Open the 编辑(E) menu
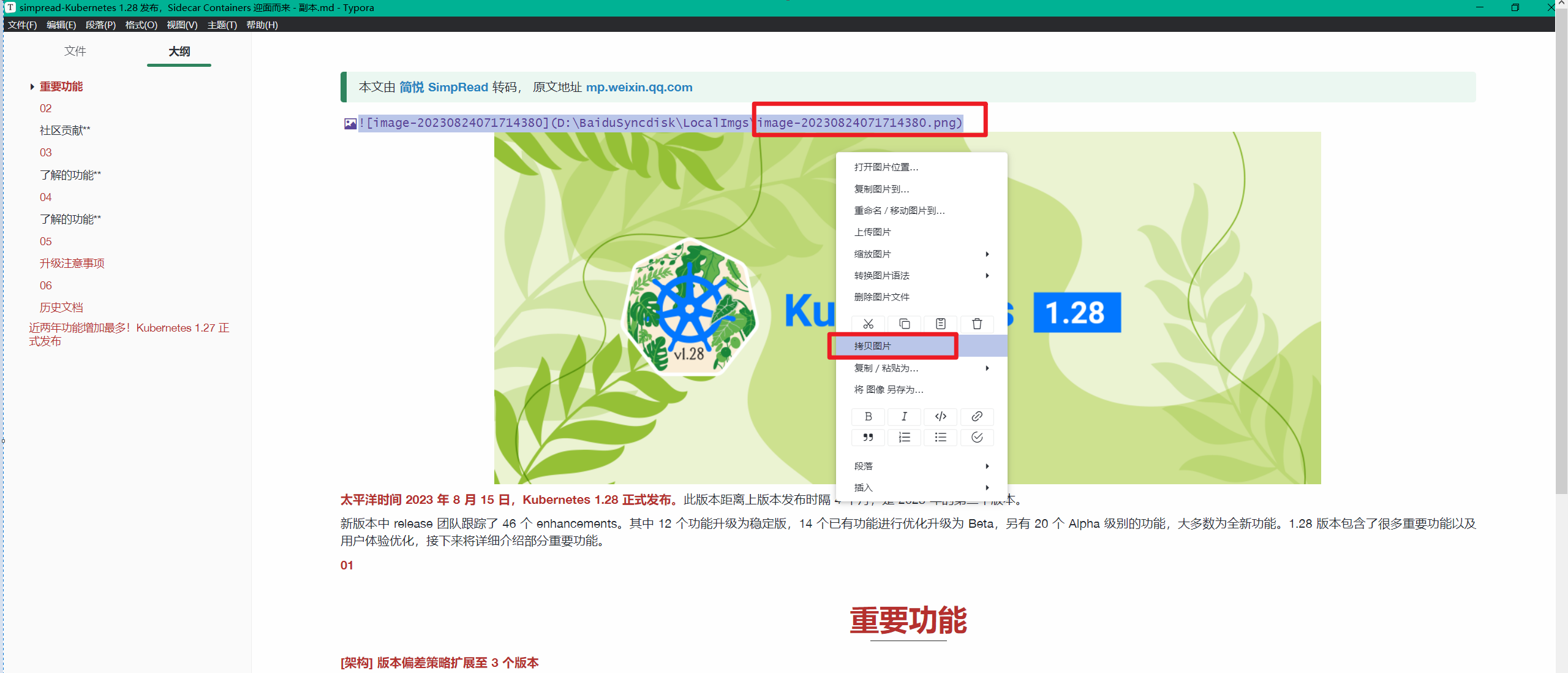This screenshot has height=673, width=1568. 61,25
